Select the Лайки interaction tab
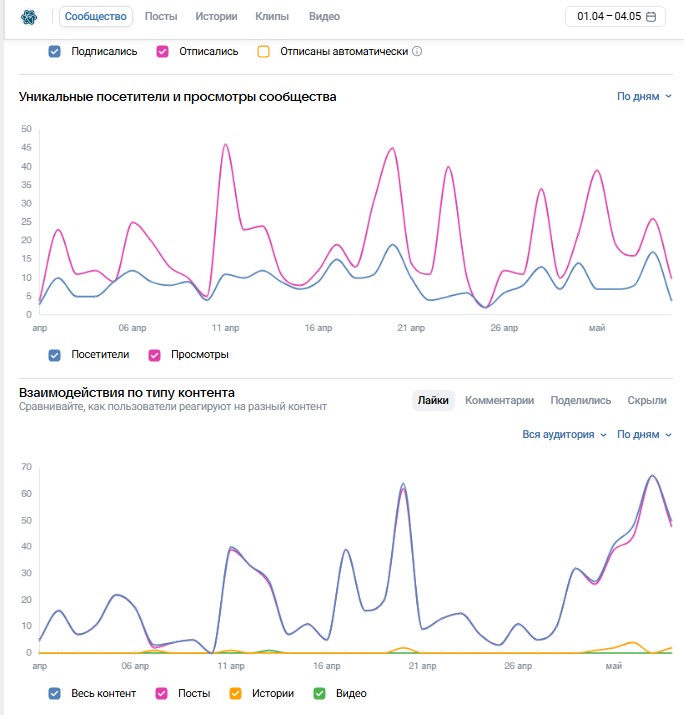This screenshot has width=684, height=715. (x=433, y=400)
